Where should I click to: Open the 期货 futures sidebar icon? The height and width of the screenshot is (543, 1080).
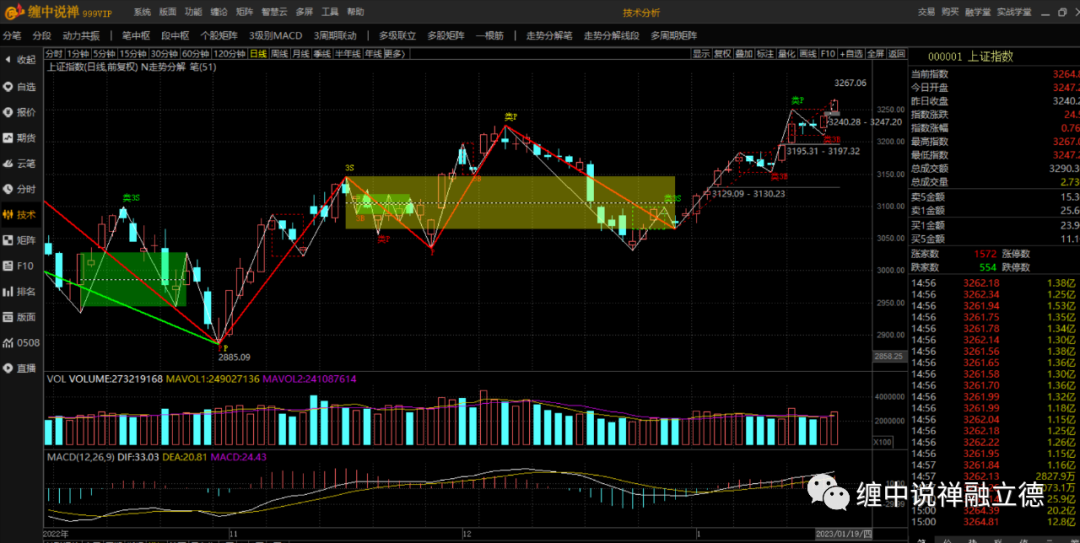coord(19,138)
